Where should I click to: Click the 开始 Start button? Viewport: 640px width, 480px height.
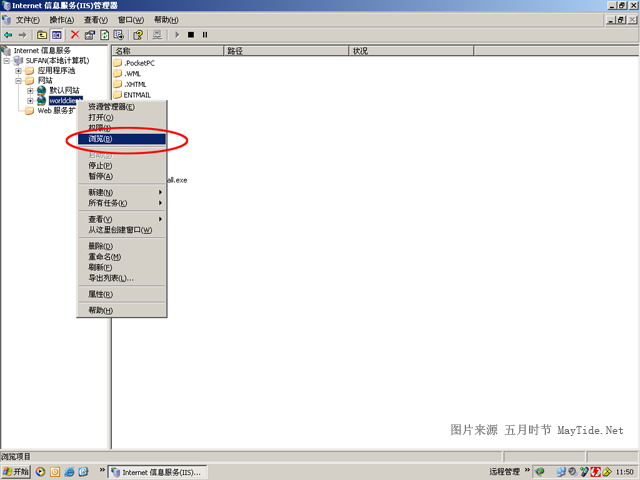coord(16,472)
